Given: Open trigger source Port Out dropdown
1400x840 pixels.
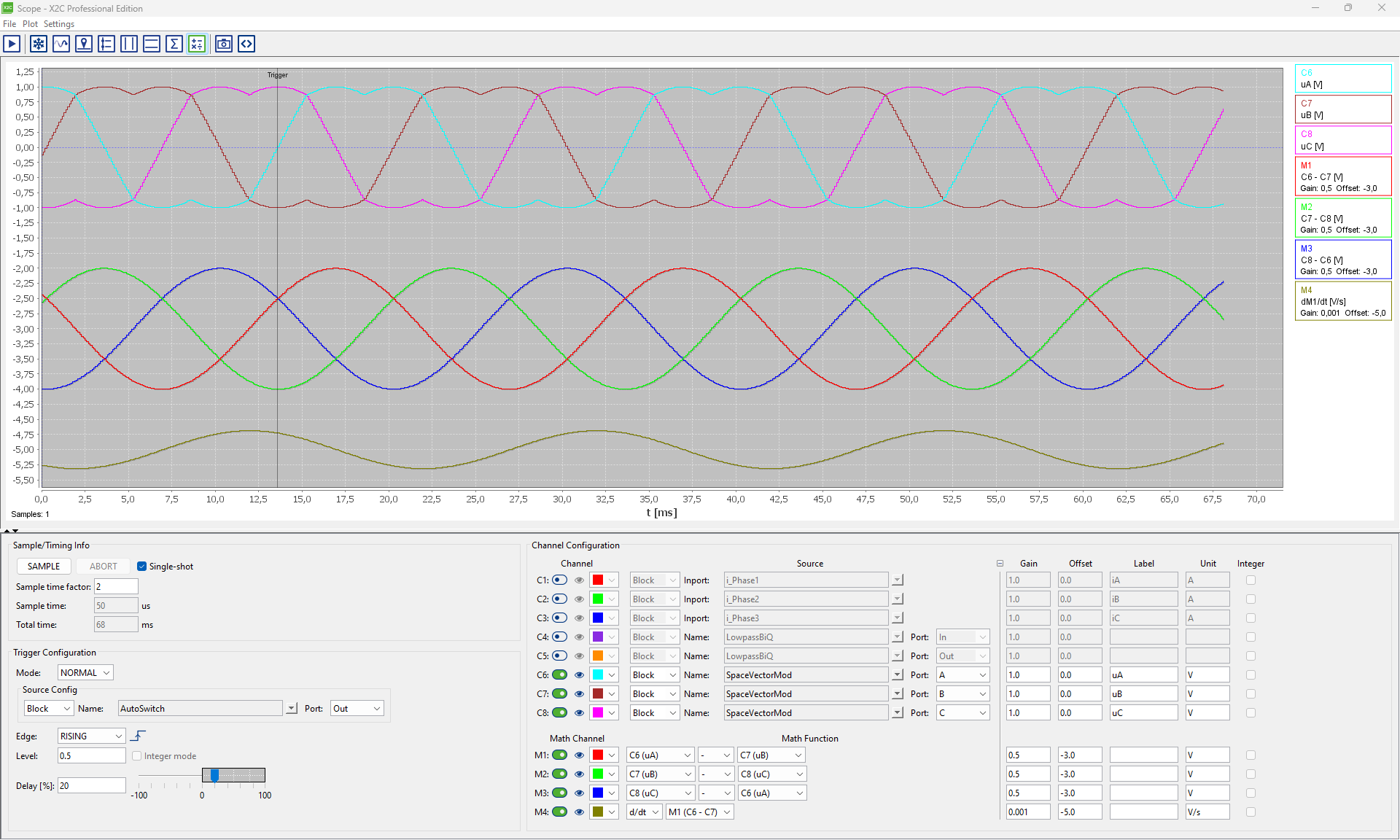Looking at the screenshot, I should click(357, 709).
